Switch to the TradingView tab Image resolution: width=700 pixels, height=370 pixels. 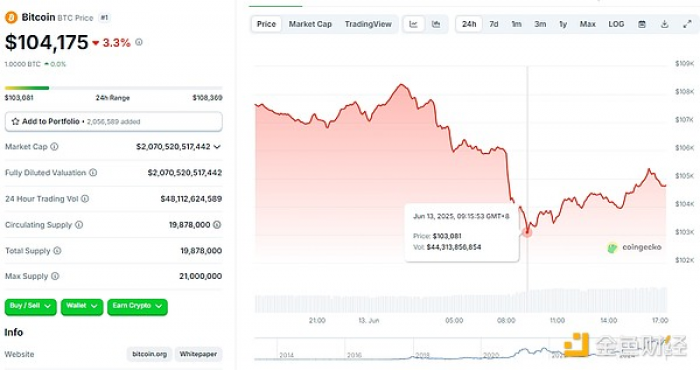368,24
